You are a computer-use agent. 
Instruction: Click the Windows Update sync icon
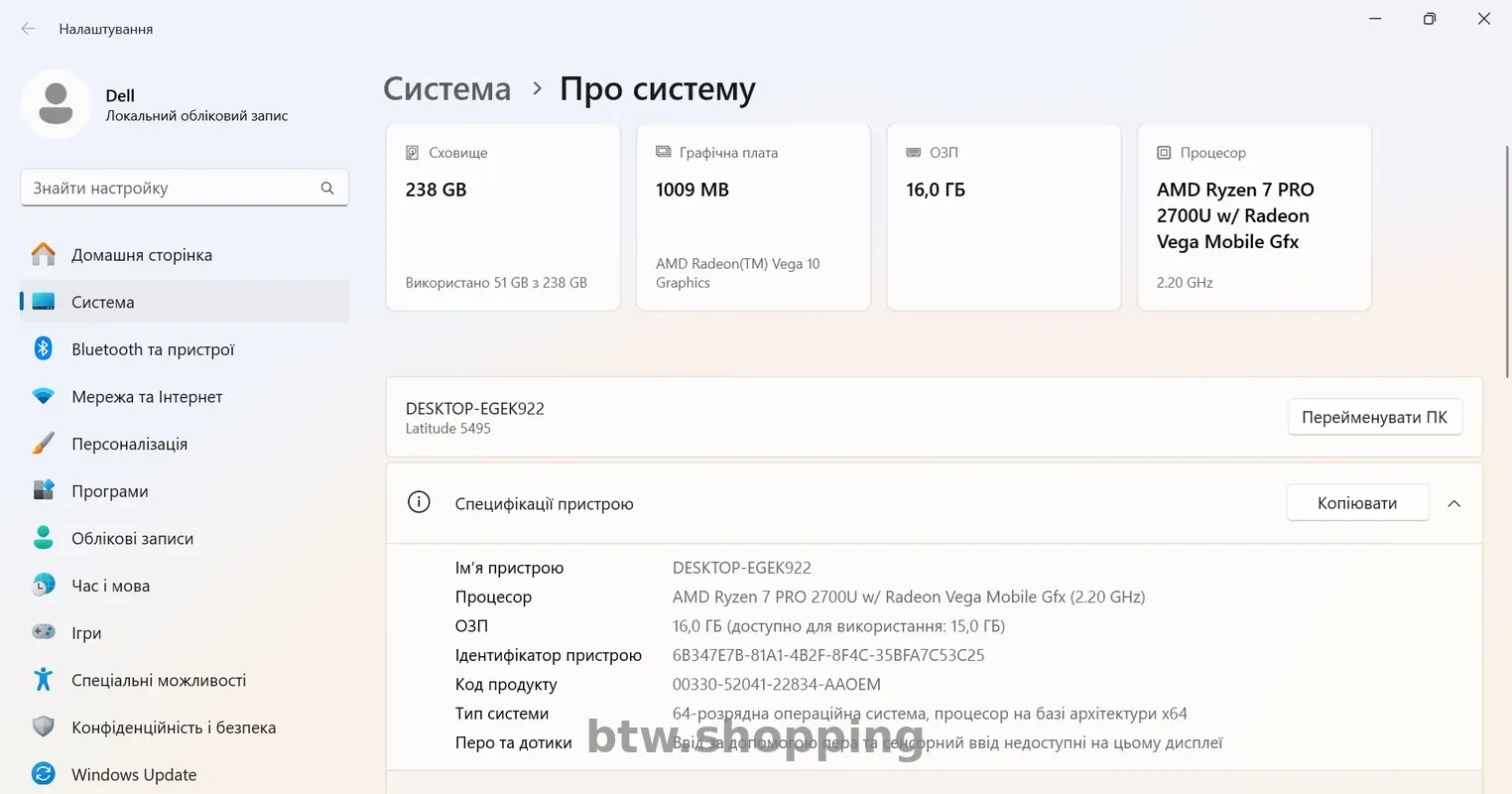[43, 774]
